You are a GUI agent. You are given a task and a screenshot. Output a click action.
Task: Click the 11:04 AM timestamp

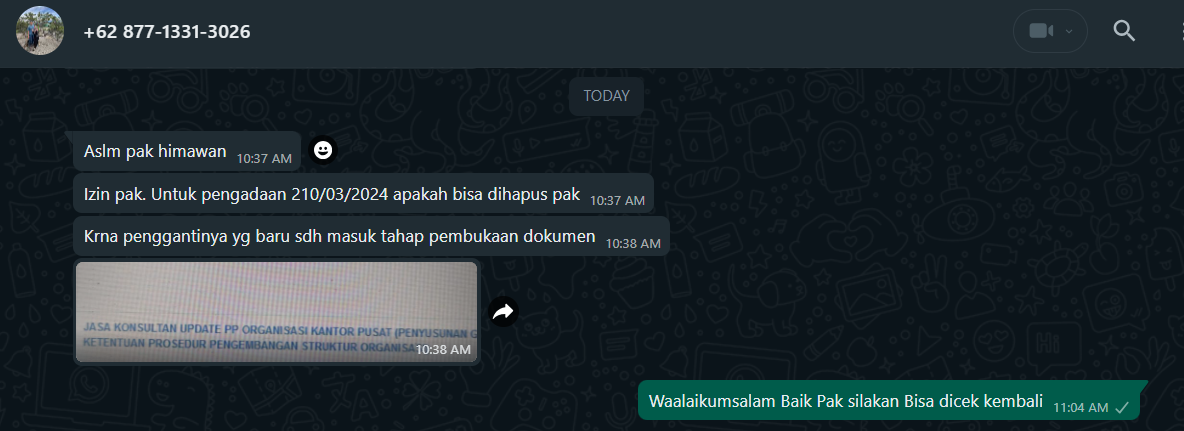pyautogui.click(x=1081, y=408)
